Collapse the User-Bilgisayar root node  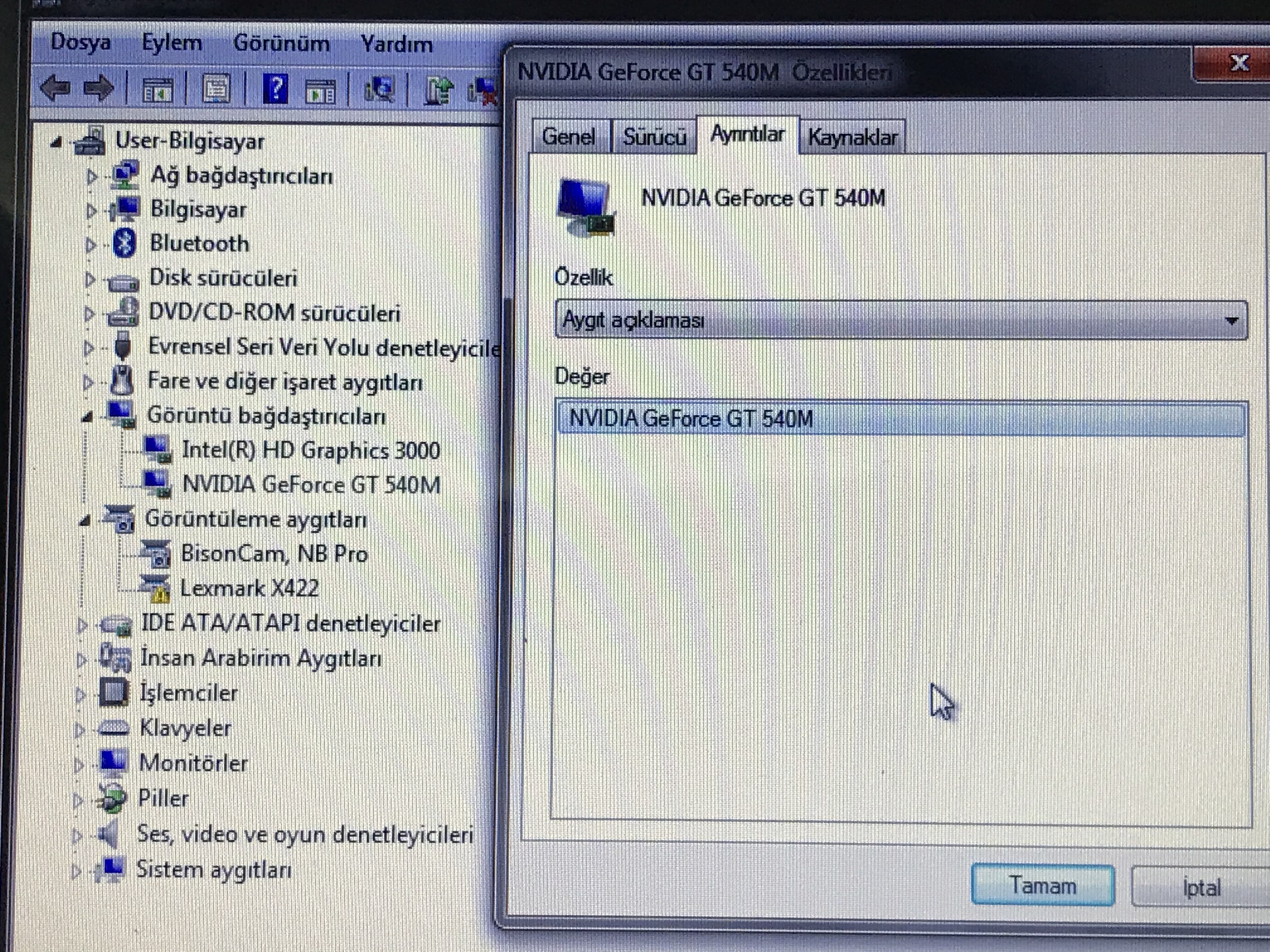tap(56, 142)
